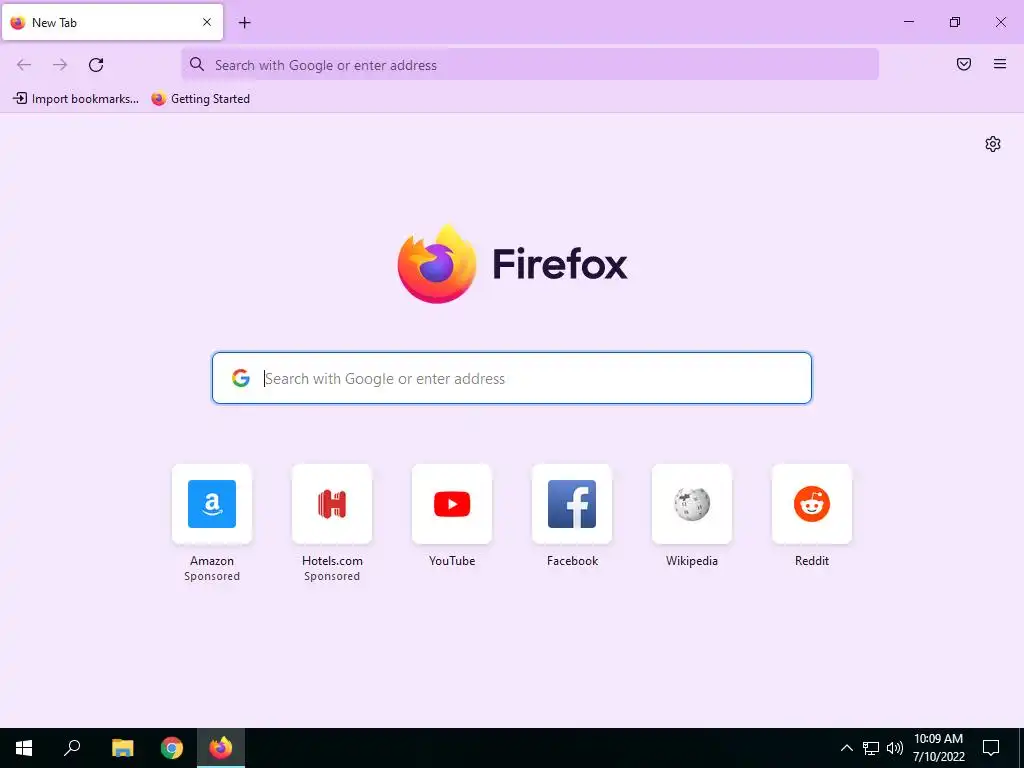Open the Hotels.com shortcut tile
Image resolution: width=1024 pixels, height=768 pixels.
(x=332, y=504)
